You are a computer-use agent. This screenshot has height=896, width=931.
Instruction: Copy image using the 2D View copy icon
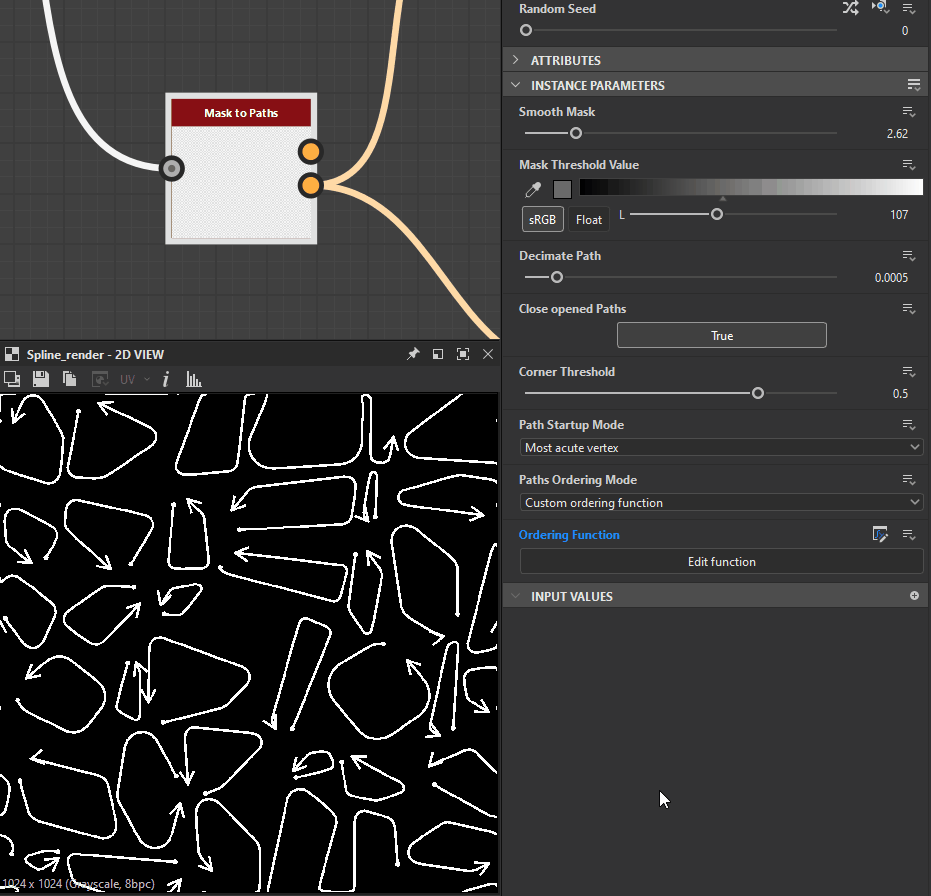[69, 379]
